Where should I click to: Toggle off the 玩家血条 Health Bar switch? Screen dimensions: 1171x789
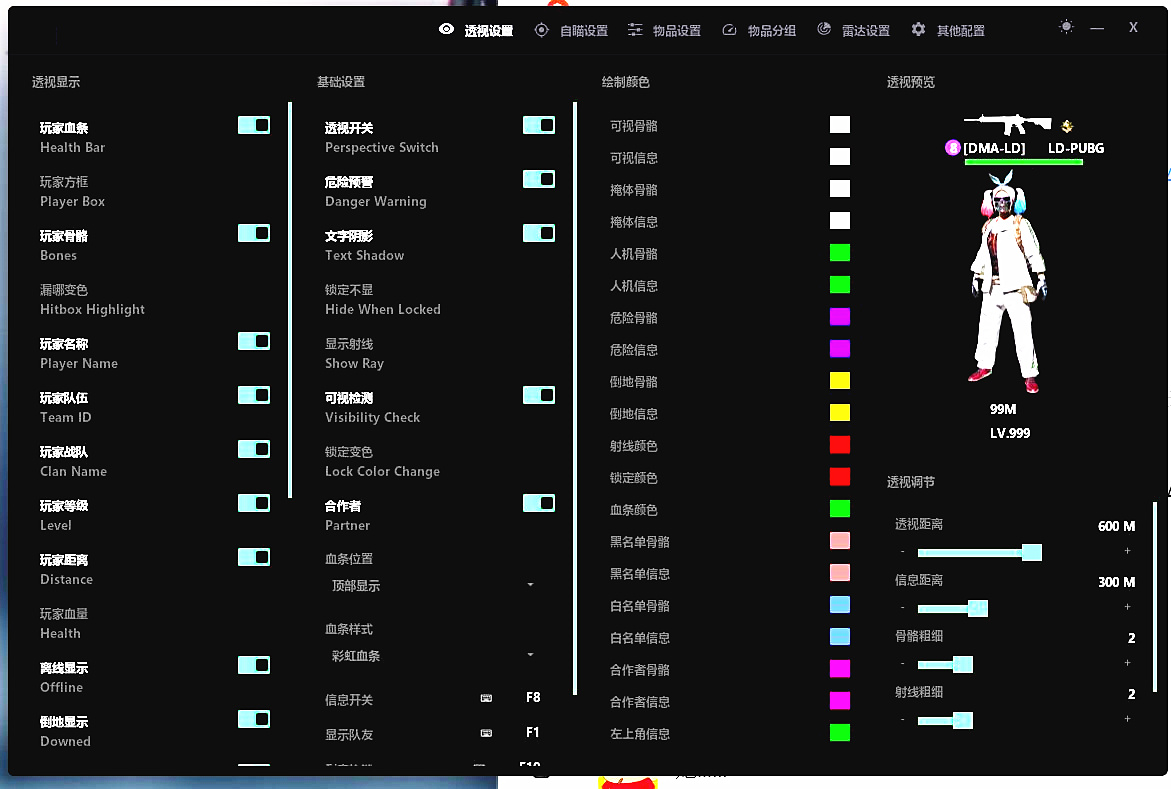255,125
